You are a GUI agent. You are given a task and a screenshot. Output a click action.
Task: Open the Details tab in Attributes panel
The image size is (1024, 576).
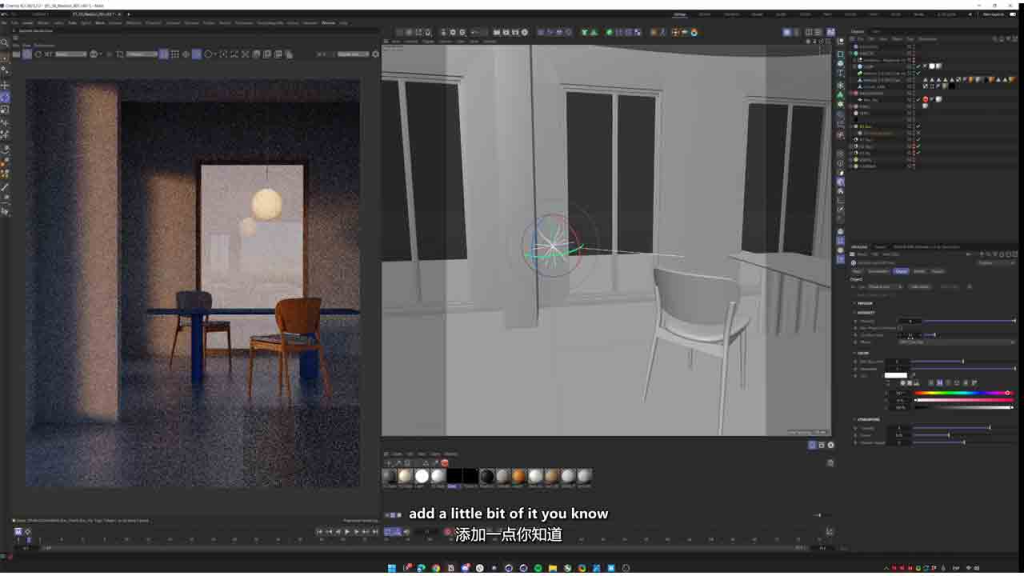pyautogui.click(x=920, y=271)
